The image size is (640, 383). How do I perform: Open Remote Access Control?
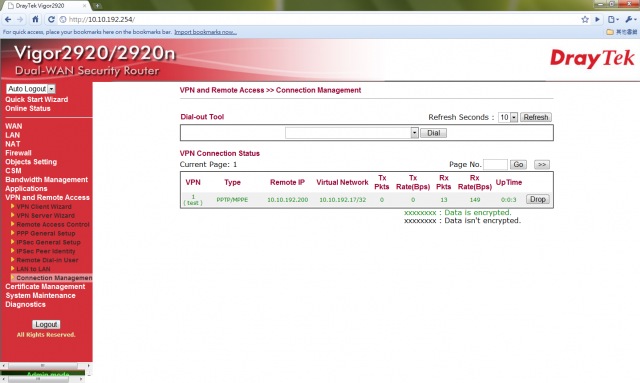point(53,225)
